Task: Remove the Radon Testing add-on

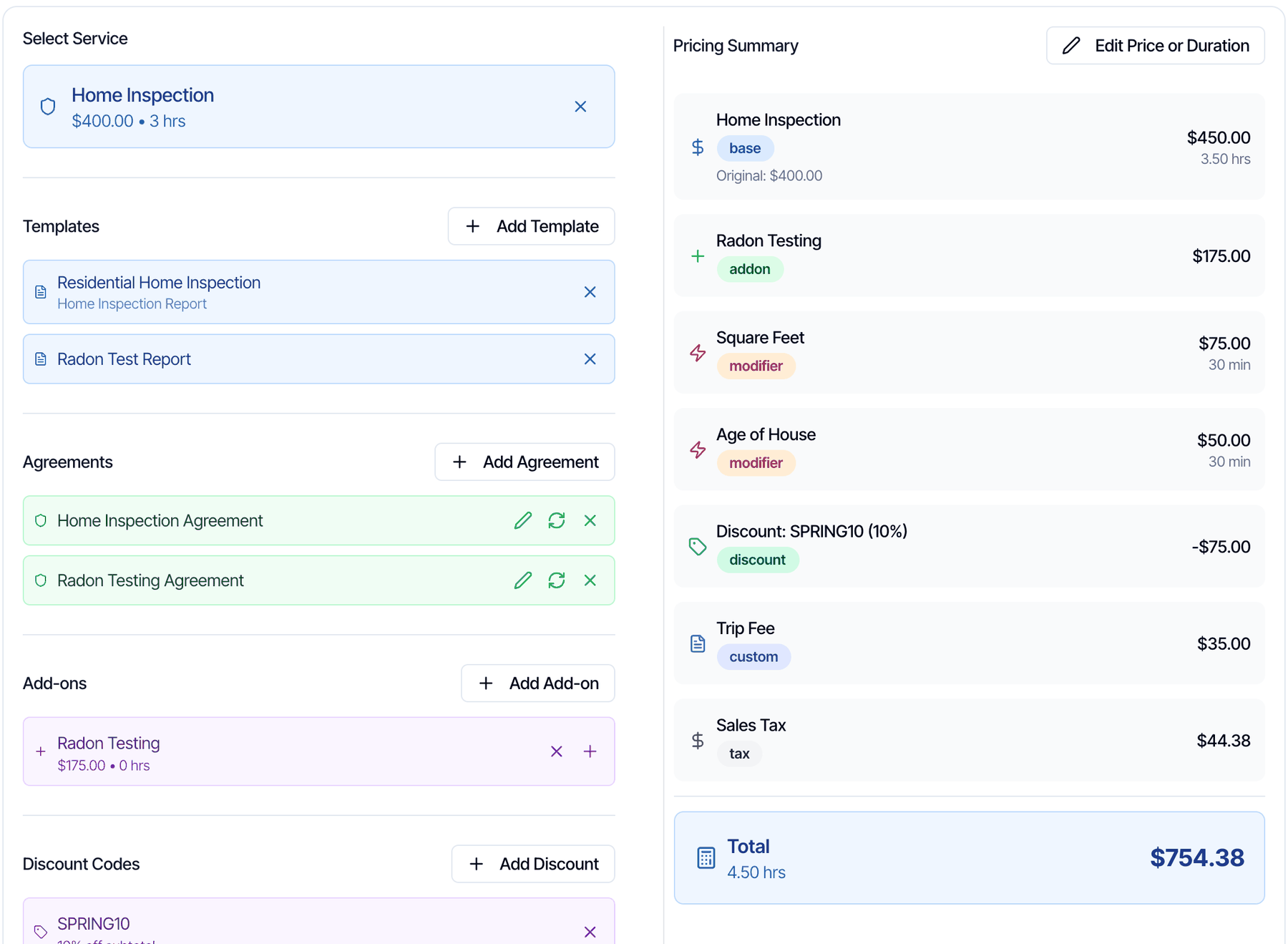Action: (557, 751)
